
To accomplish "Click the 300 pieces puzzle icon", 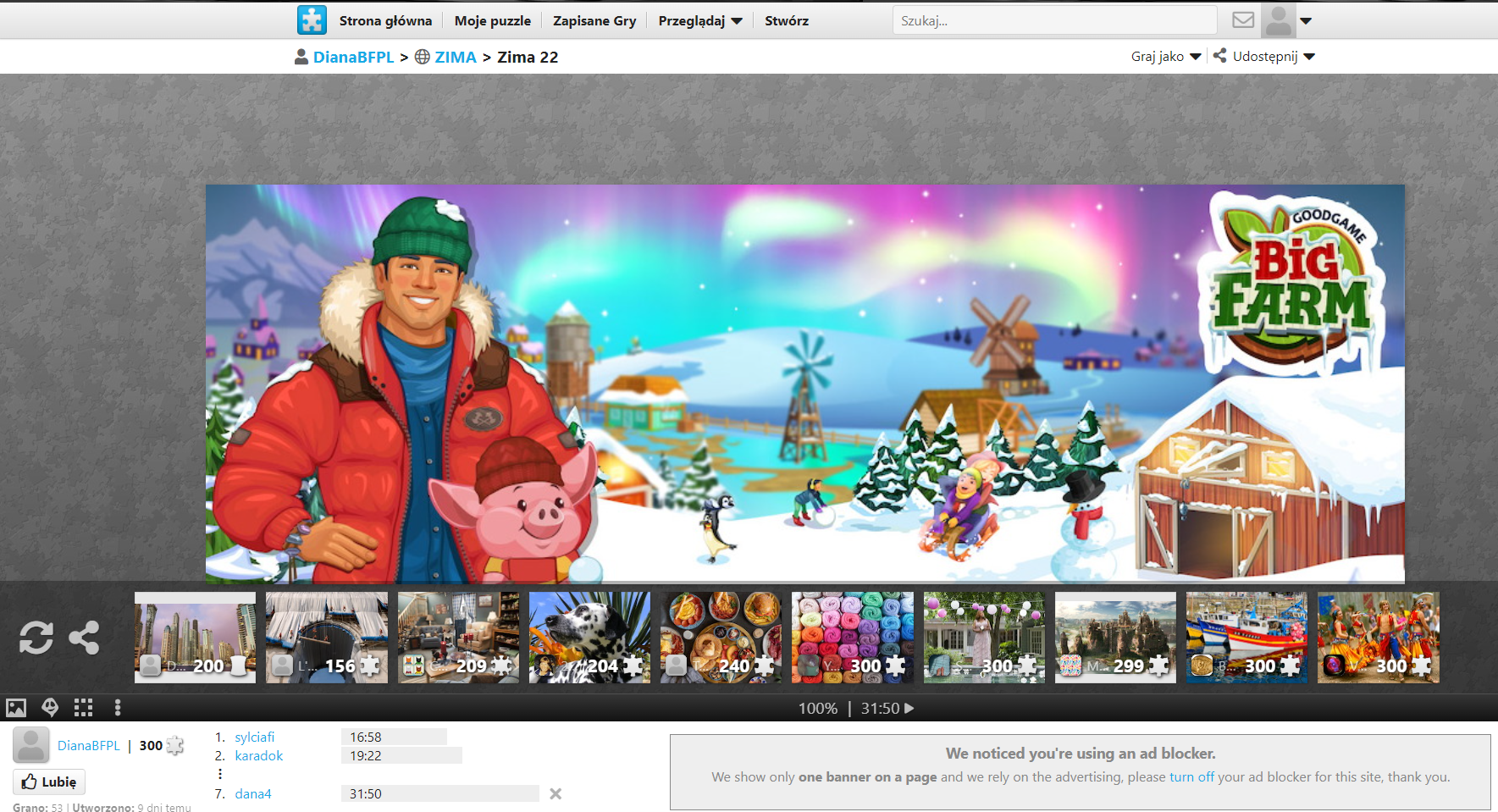I will pos(175,745).
